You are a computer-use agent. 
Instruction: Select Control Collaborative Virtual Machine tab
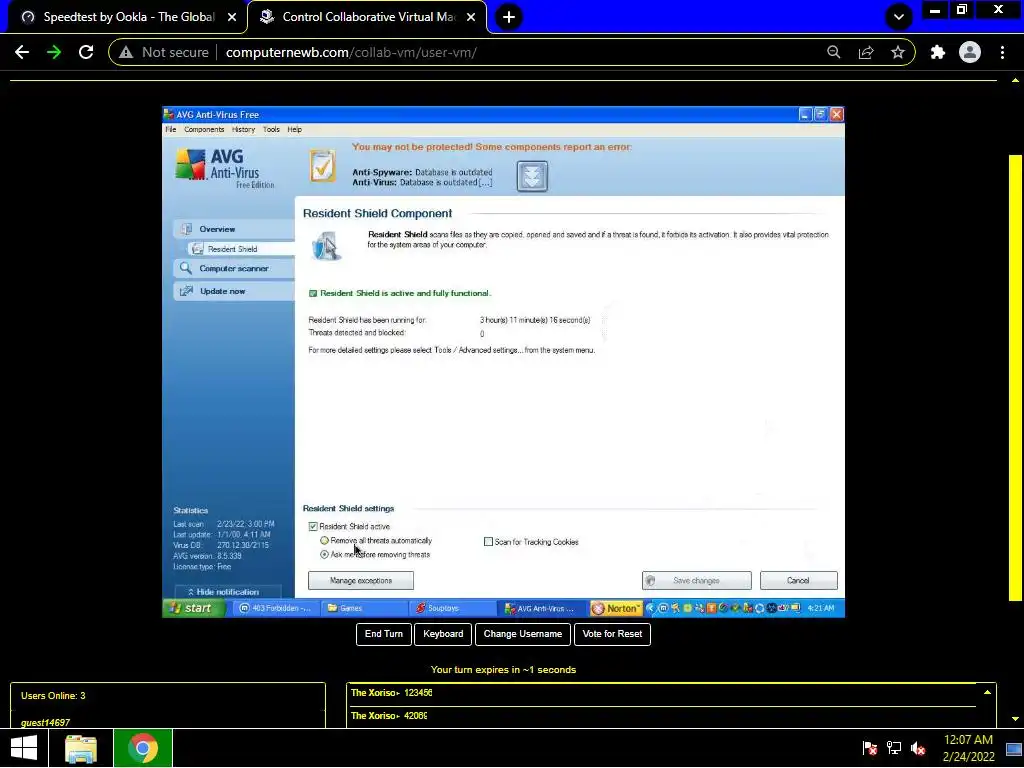coord(367,17)
